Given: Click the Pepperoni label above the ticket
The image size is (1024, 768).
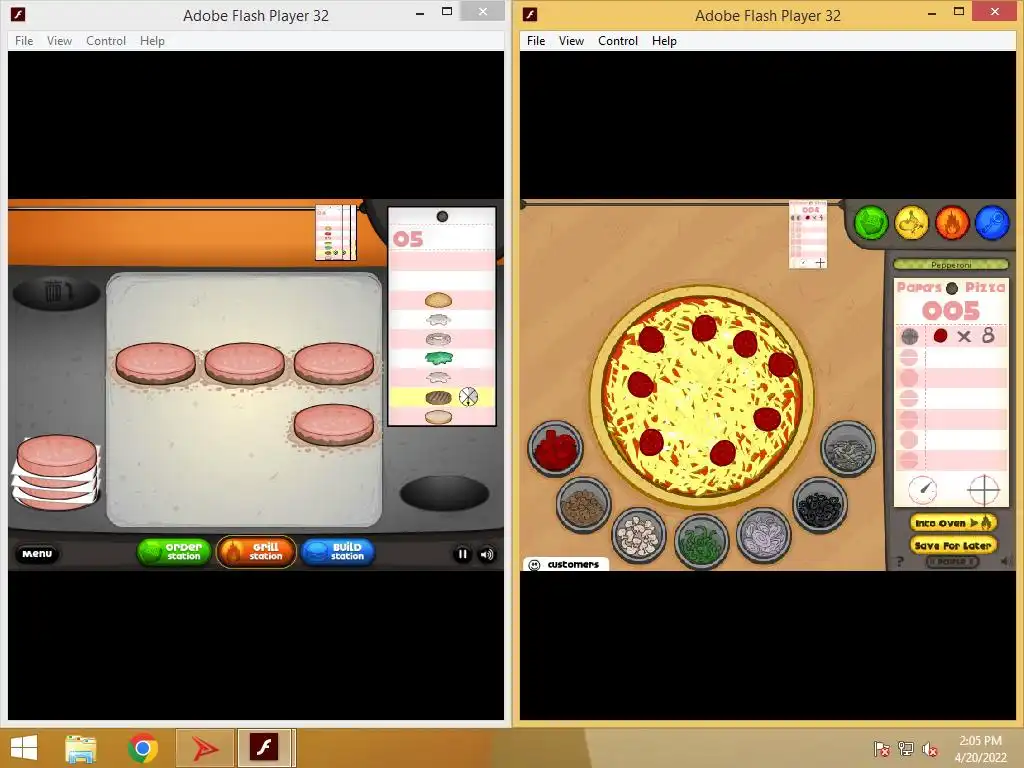Looking at the screenshot, I should pyautogui.click(x=951, y=264).
